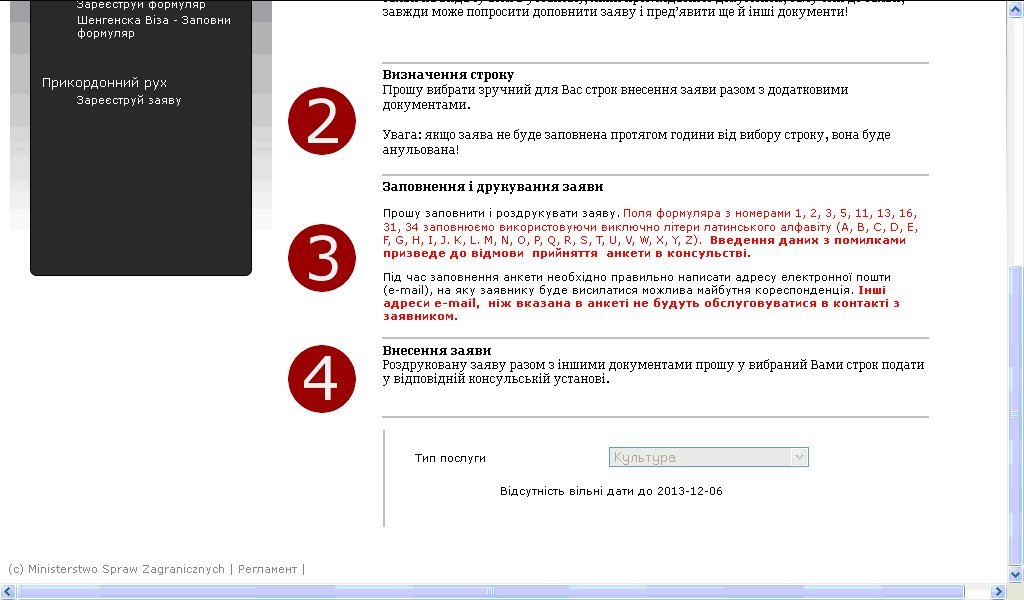Click the 'Тип послуги' field label

450,458
